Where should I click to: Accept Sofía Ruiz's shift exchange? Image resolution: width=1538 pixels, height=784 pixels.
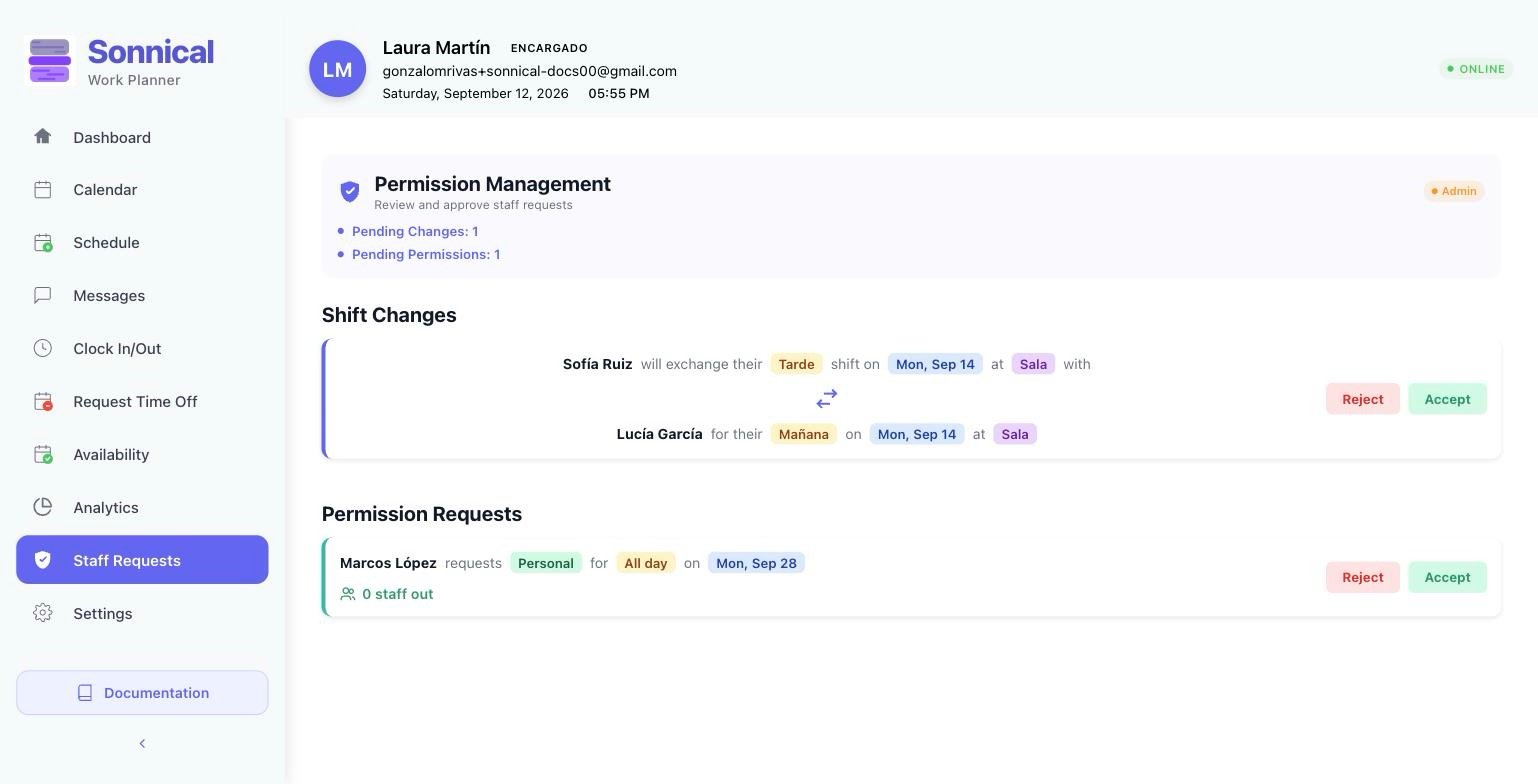(x=1447, y=399)
